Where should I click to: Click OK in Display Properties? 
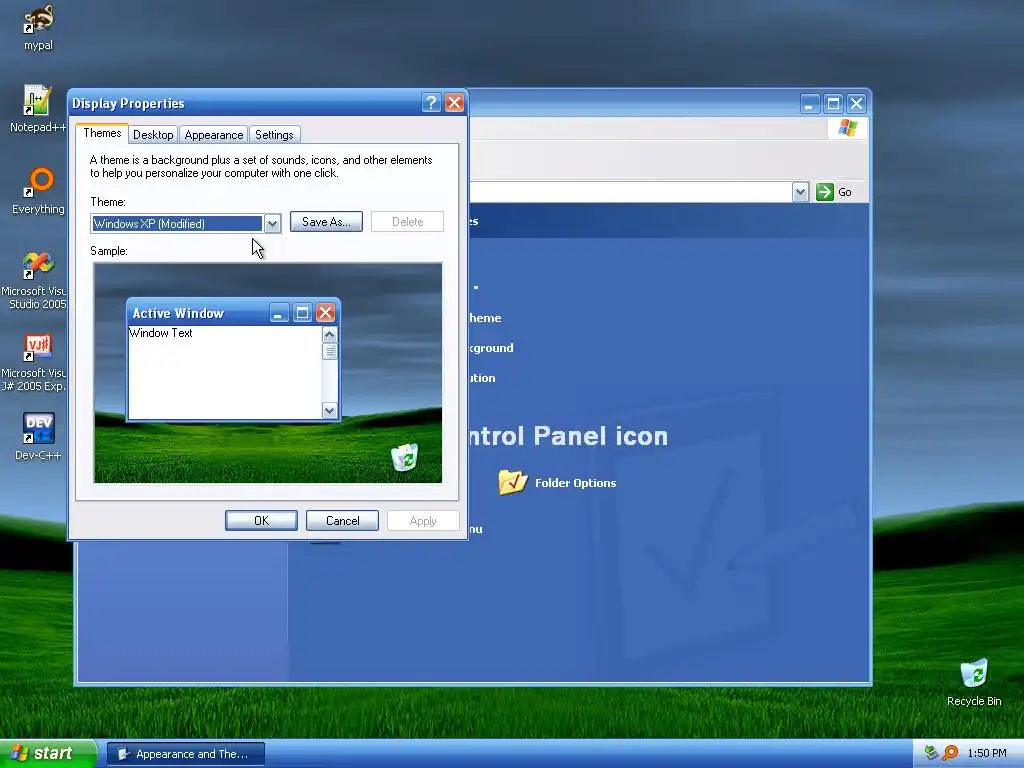coord(261,520)
